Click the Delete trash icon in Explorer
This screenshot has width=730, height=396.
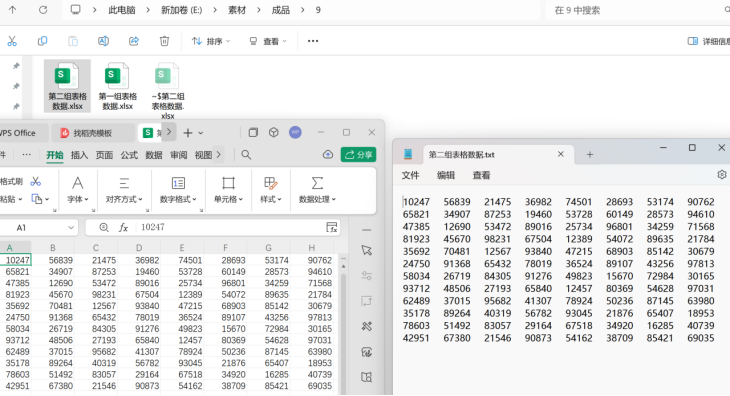164,41
